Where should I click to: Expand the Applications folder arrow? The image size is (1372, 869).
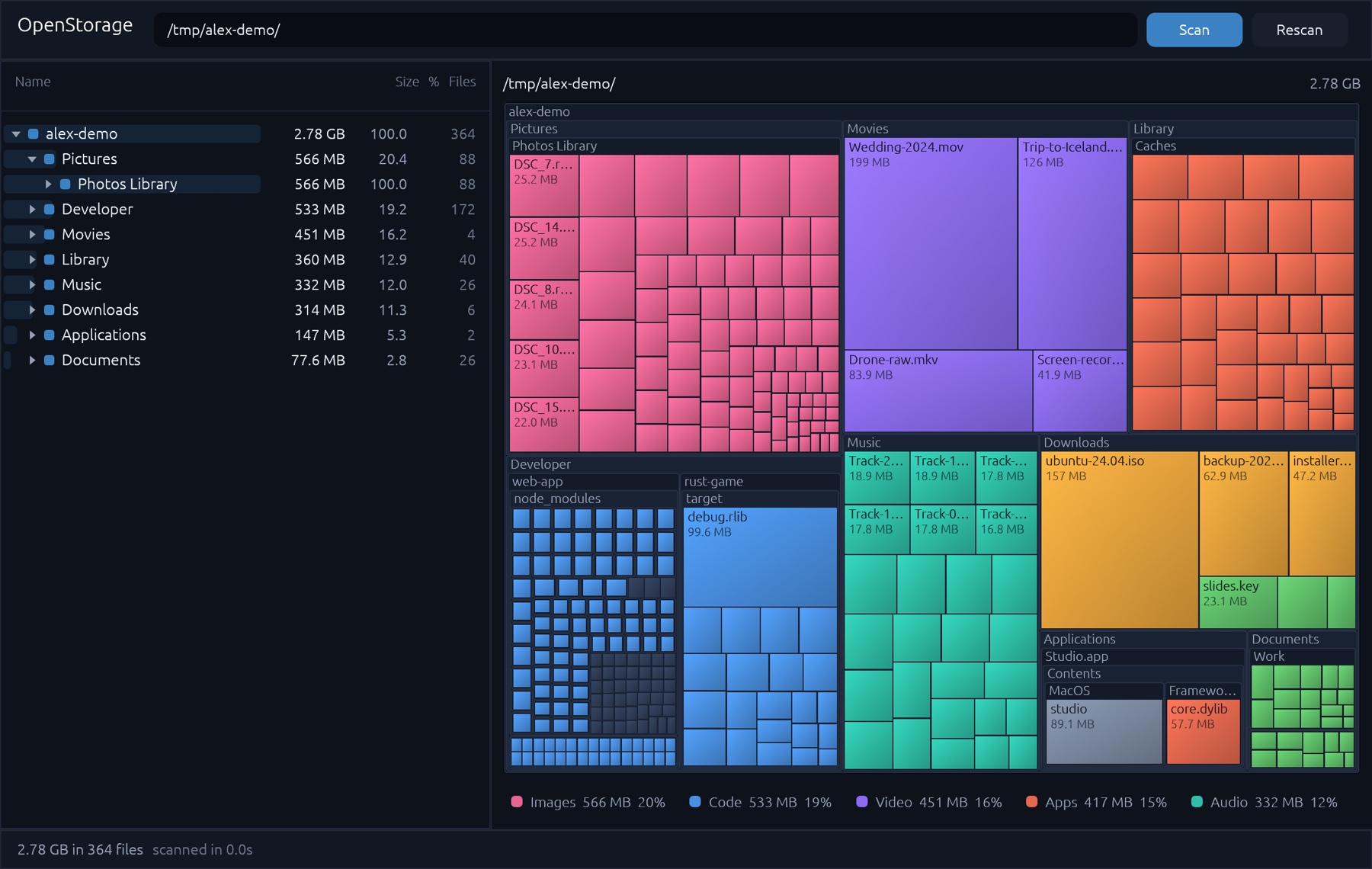tap(32, 335)
